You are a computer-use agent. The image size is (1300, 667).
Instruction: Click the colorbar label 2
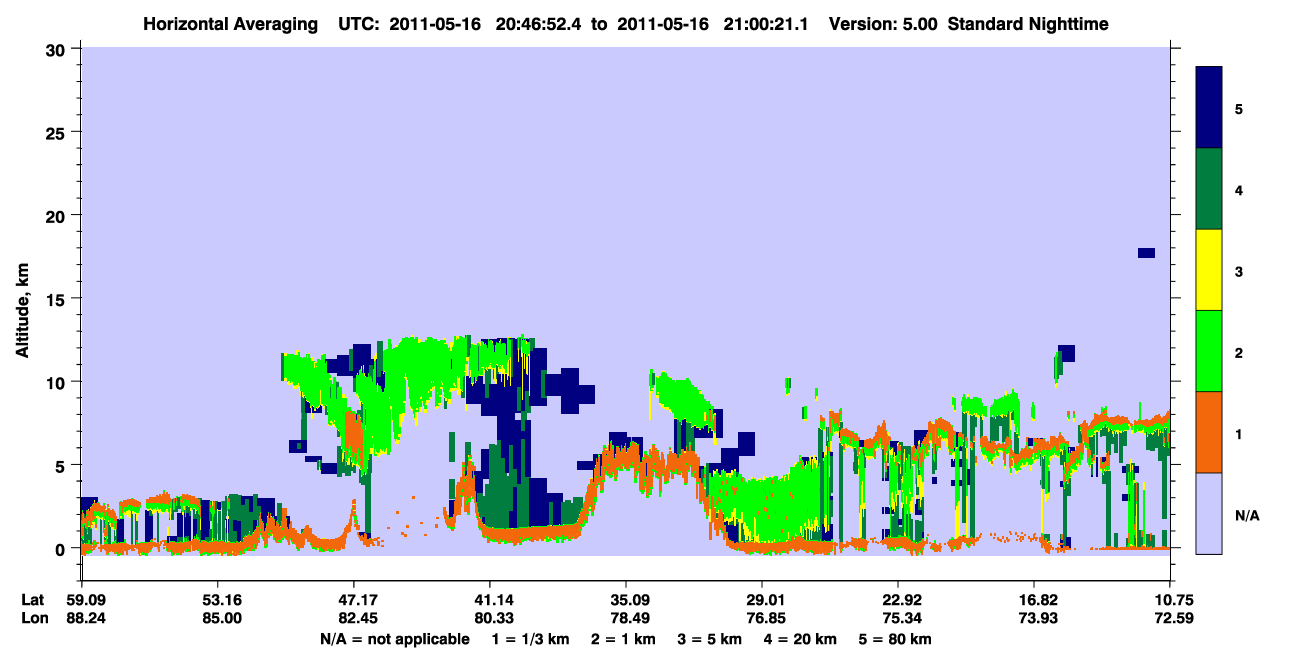[1238, 353]
